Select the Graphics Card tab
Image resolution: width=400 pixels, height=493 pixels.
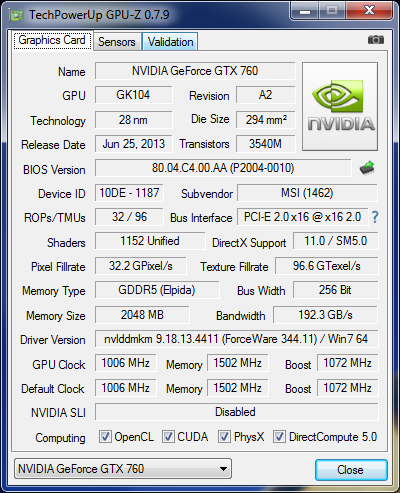pos(52,41)
